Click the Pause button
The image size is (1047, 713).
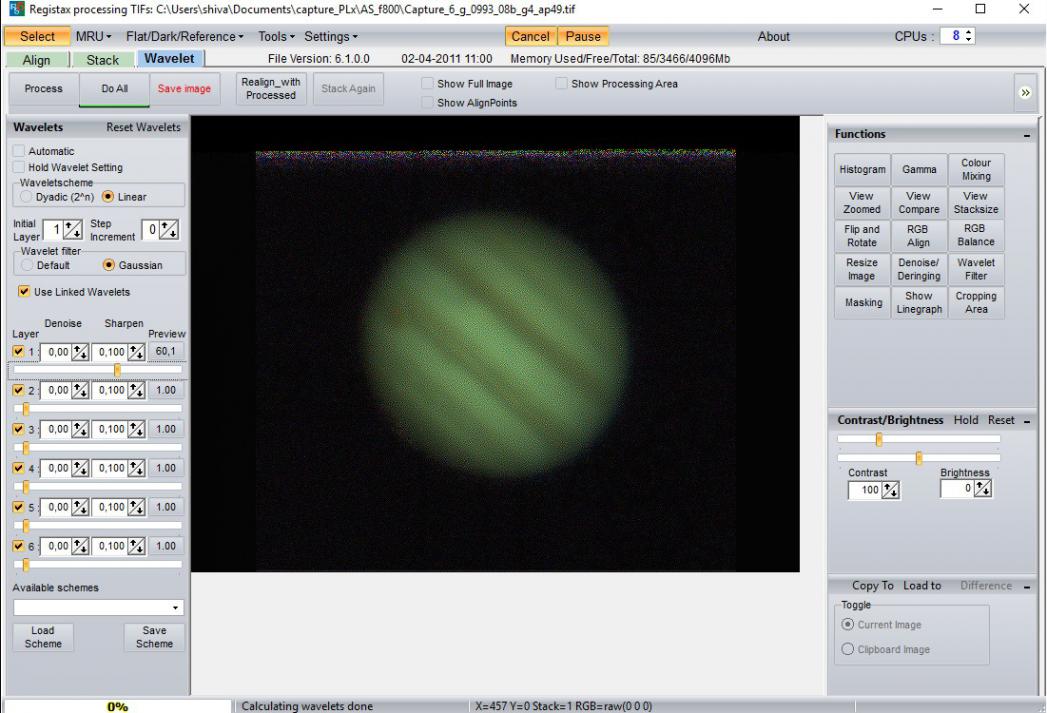(x=583, y=36)
